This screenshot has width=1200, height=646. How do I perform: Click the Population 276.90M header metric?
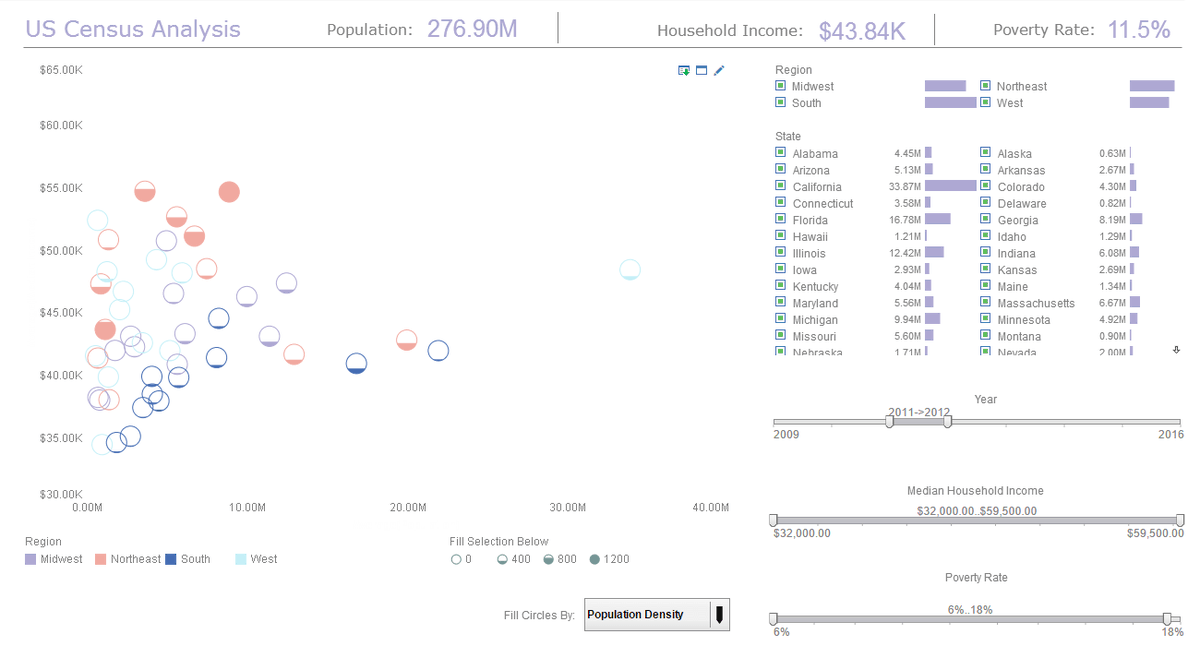coord(472,29)
